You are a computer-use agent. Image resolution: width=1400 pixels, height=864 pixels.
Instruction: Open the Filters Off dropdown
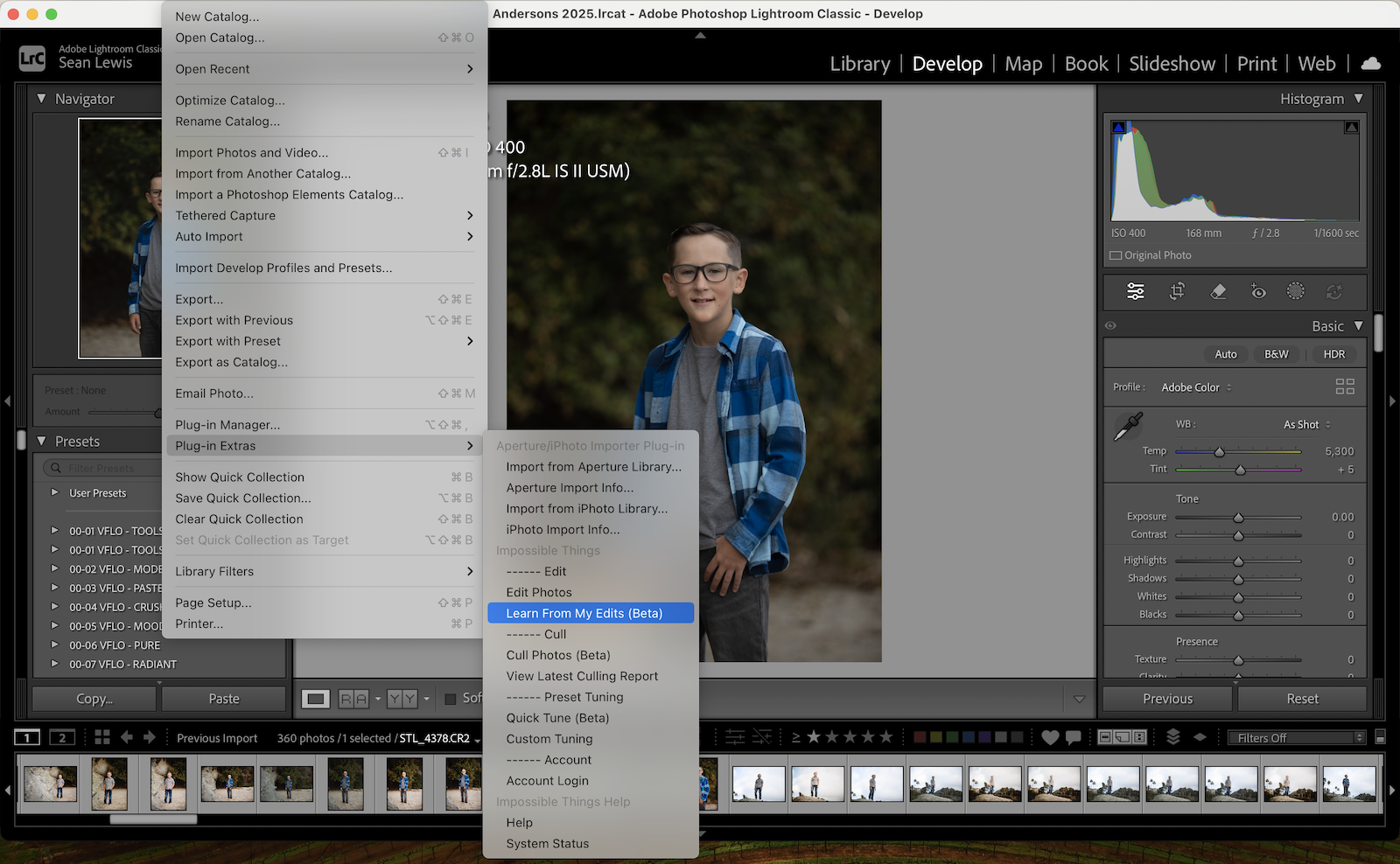(x=1296, y=737)
